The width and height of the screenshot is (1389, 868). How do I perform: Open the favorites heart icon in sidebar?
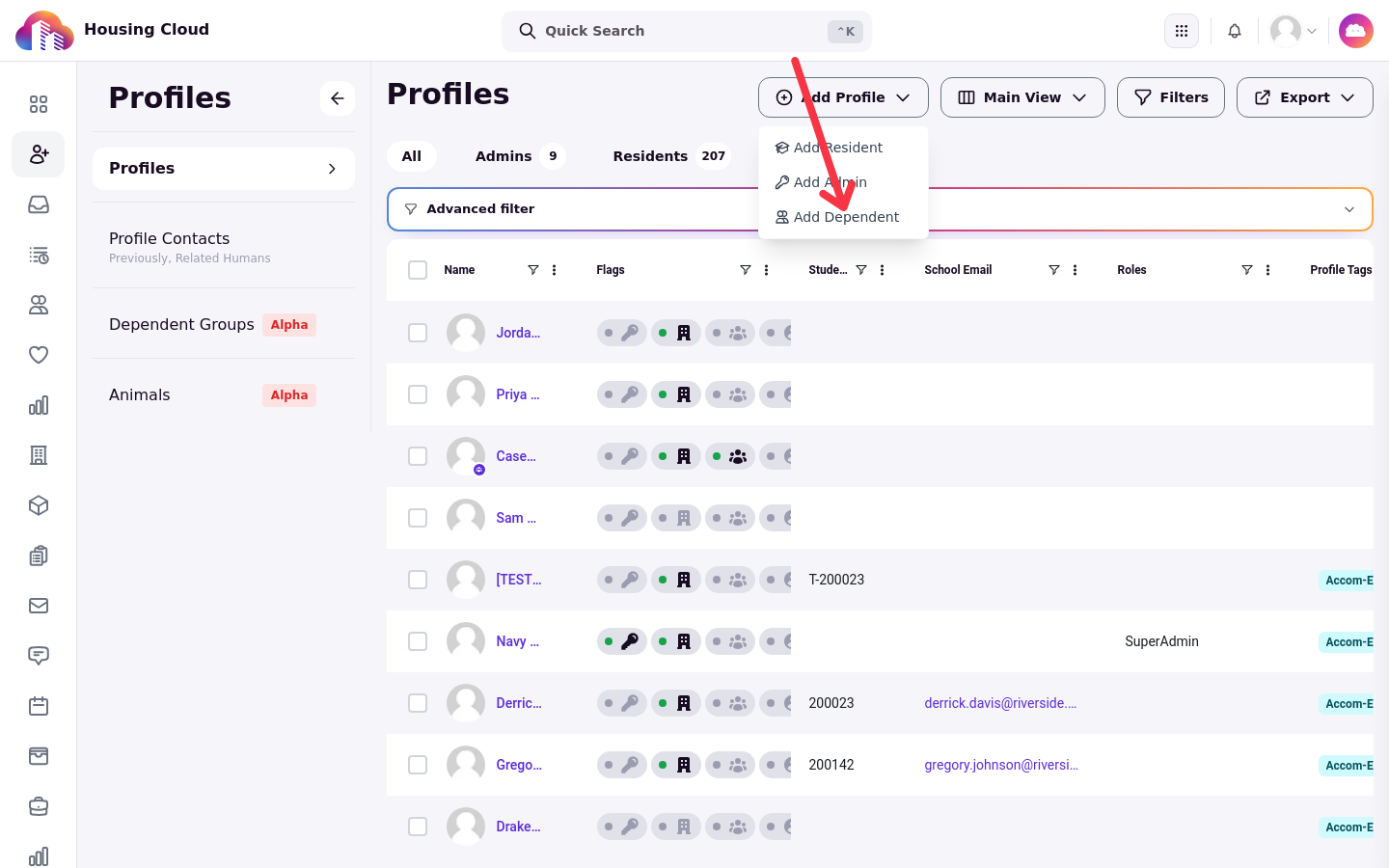click(39, 355)
